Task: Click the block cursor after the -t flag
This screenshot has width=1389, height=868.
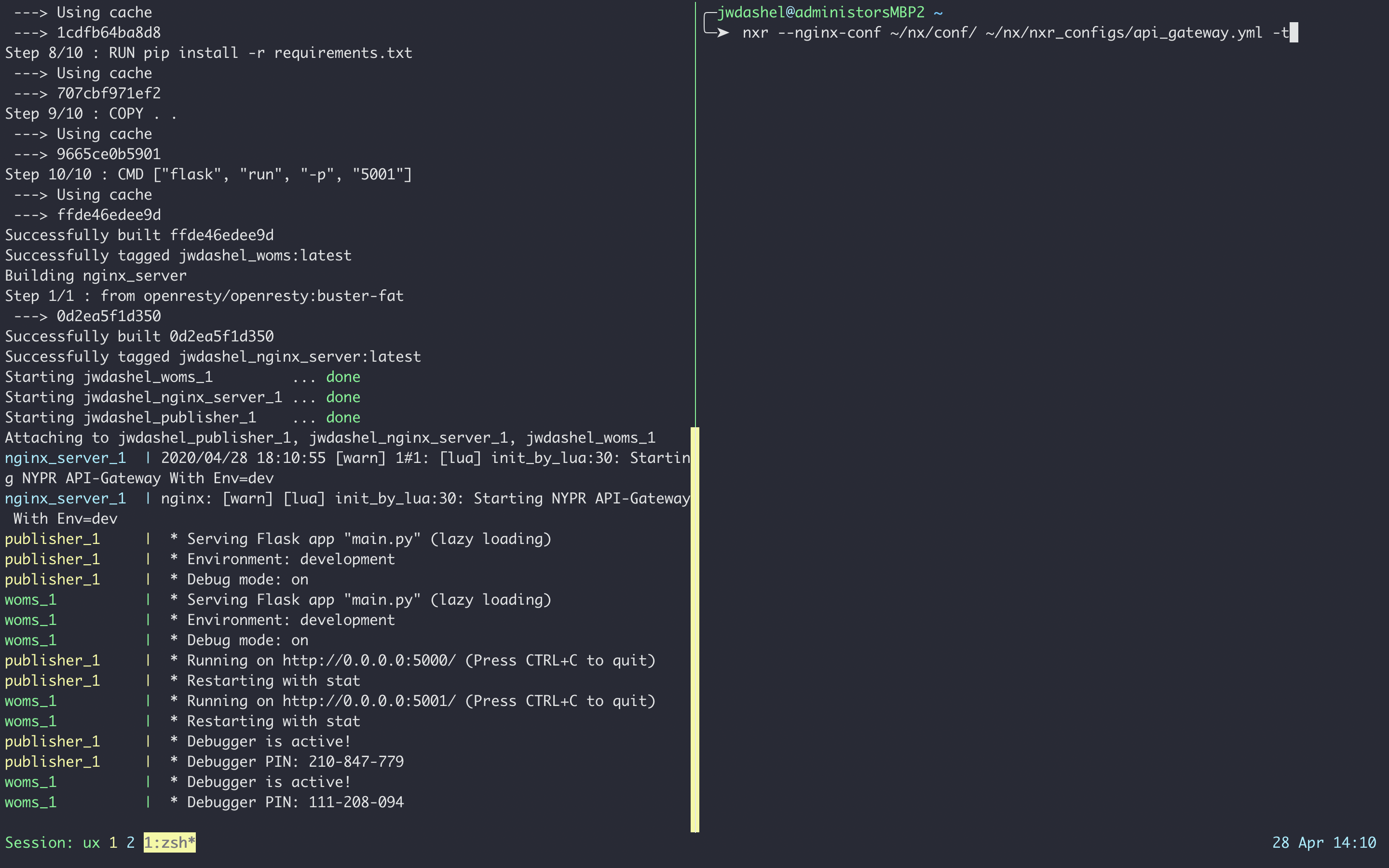Action: [1294, 33]
